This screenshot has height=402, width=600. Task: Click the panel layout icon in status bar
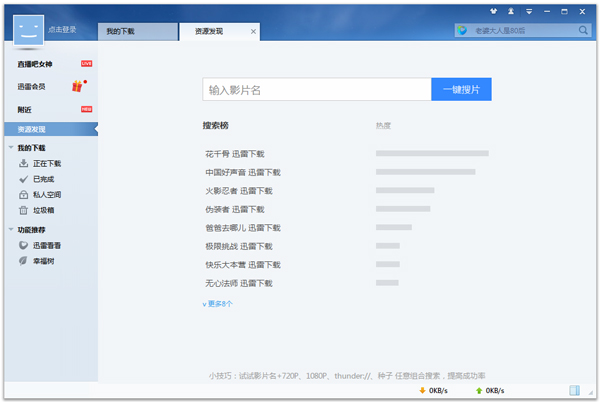575,390
